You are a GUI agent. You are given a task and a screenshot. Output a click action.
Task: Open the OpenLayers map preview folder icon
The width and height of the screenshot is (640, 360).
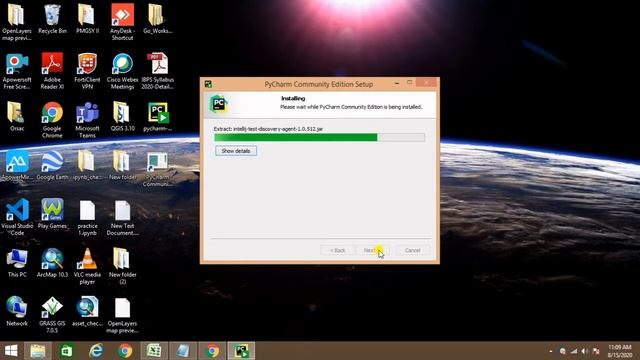click(x=17, y=22)
